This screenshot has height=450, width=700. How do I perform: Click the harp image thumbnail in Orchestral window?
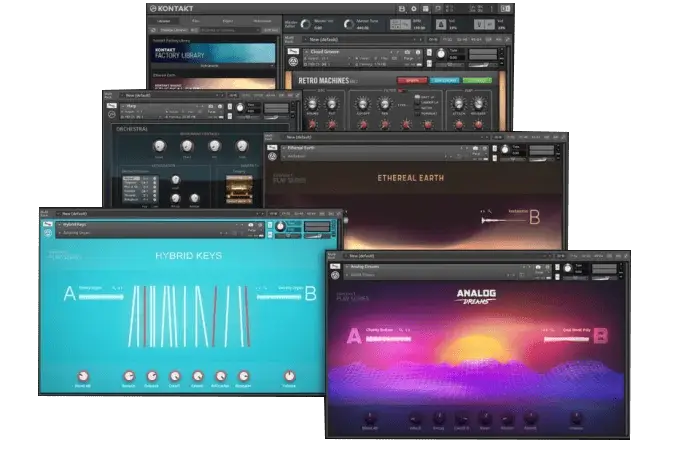click(239, 189)
